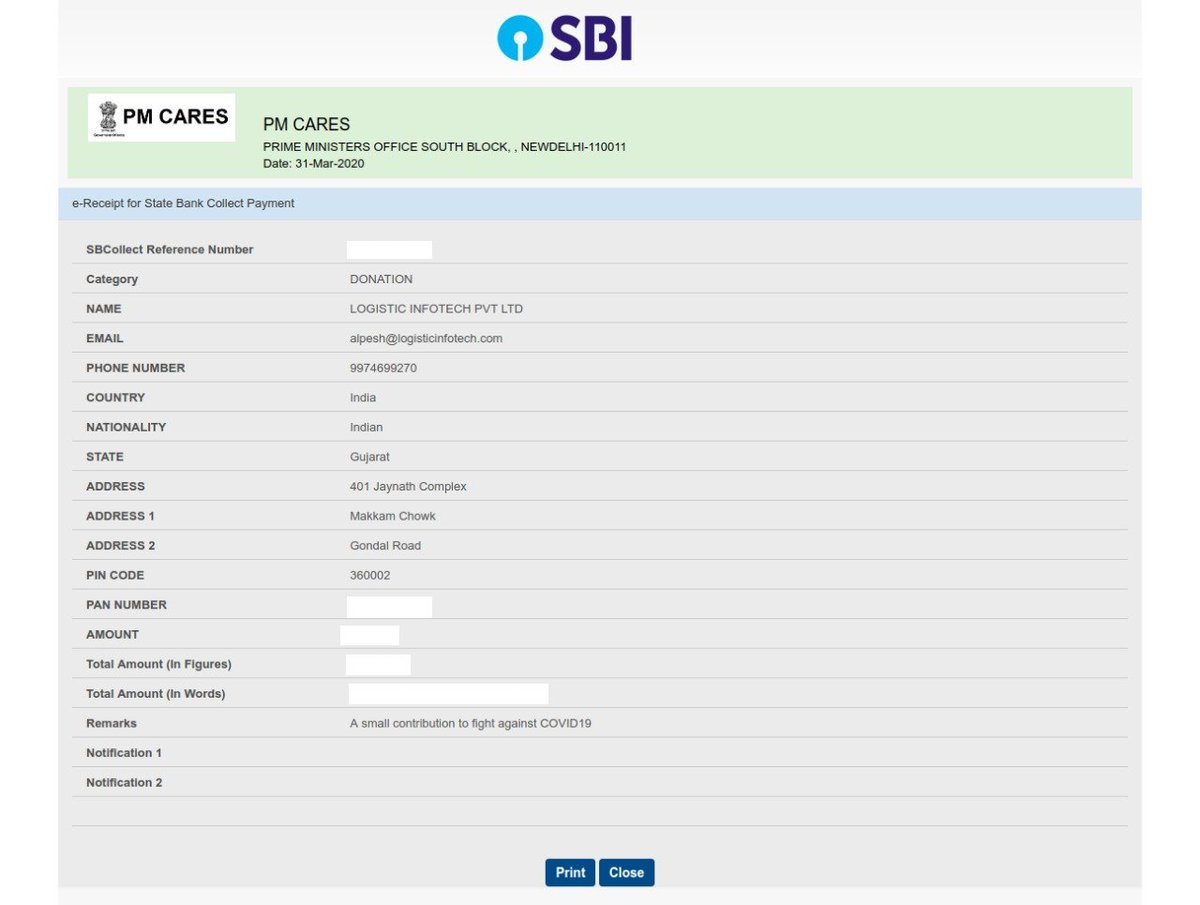Click the Notification 1 label
The height and width of the screenshot is (905, 1200).
point(124,752)
